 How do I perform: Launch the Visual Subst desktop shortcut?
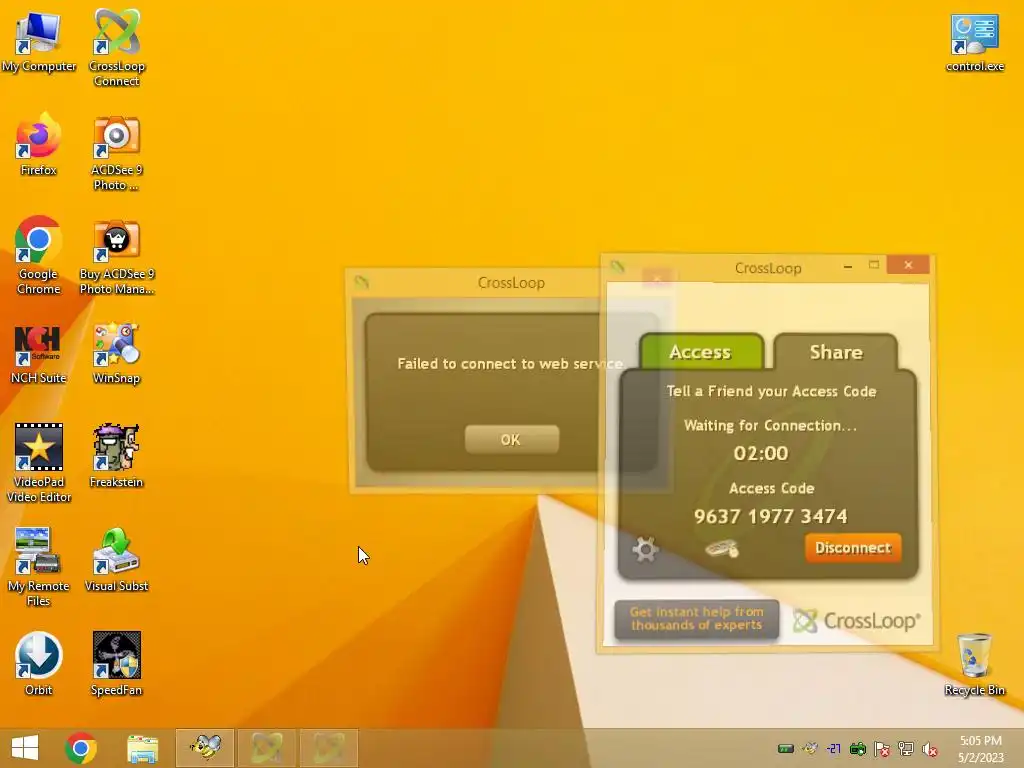click(116, 560)
